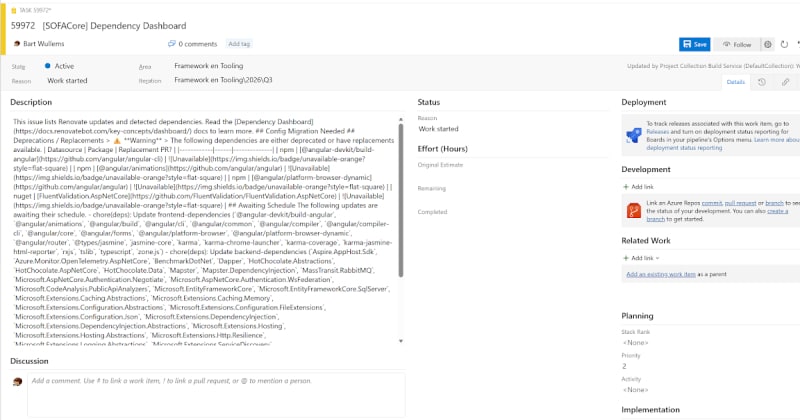Click the Implementation section heading
Screen dimensions: 800x420
click(x=650, y=410)
